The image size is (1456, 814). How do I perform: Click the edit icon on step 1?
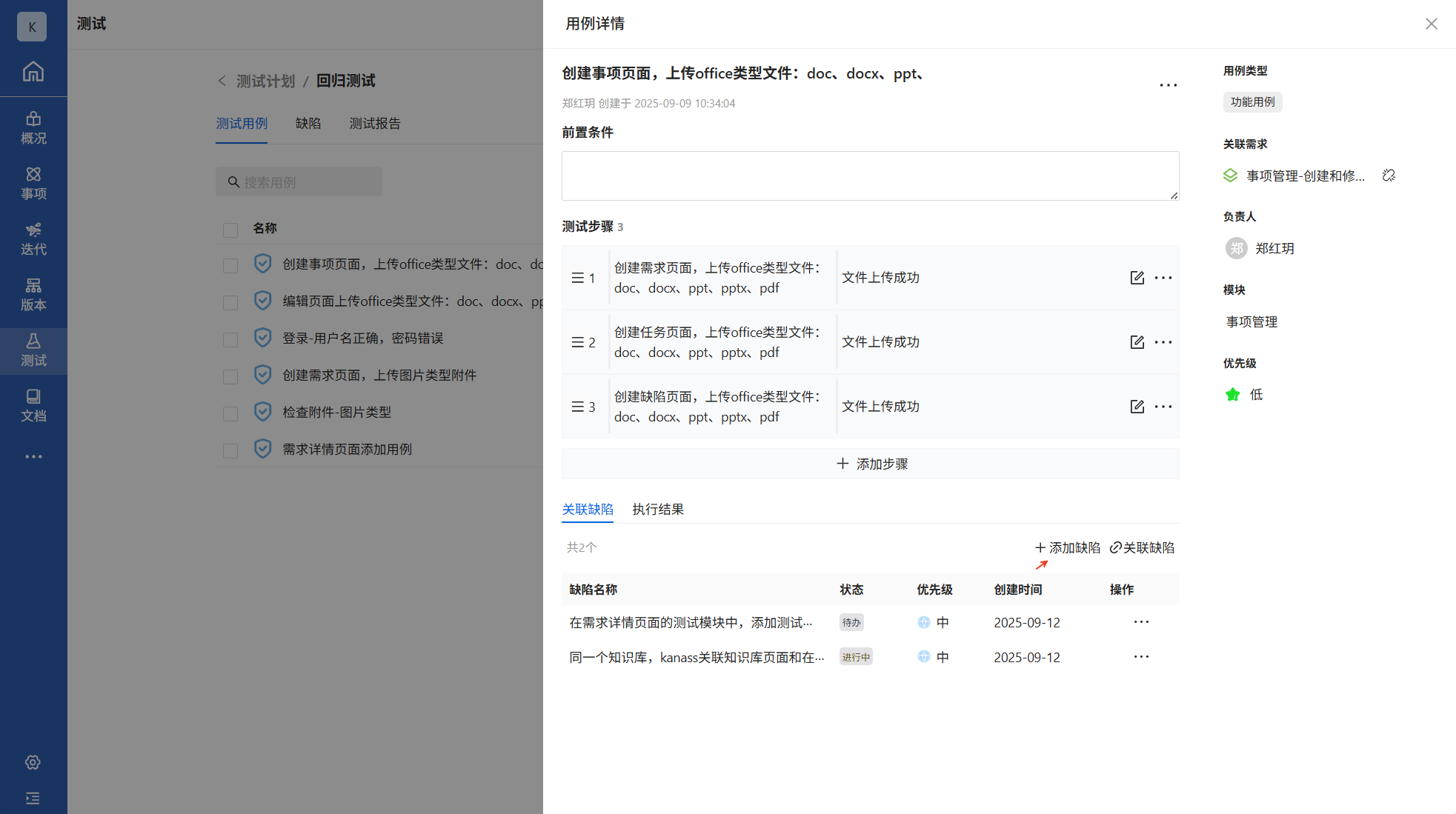(x=1137, y=278)
